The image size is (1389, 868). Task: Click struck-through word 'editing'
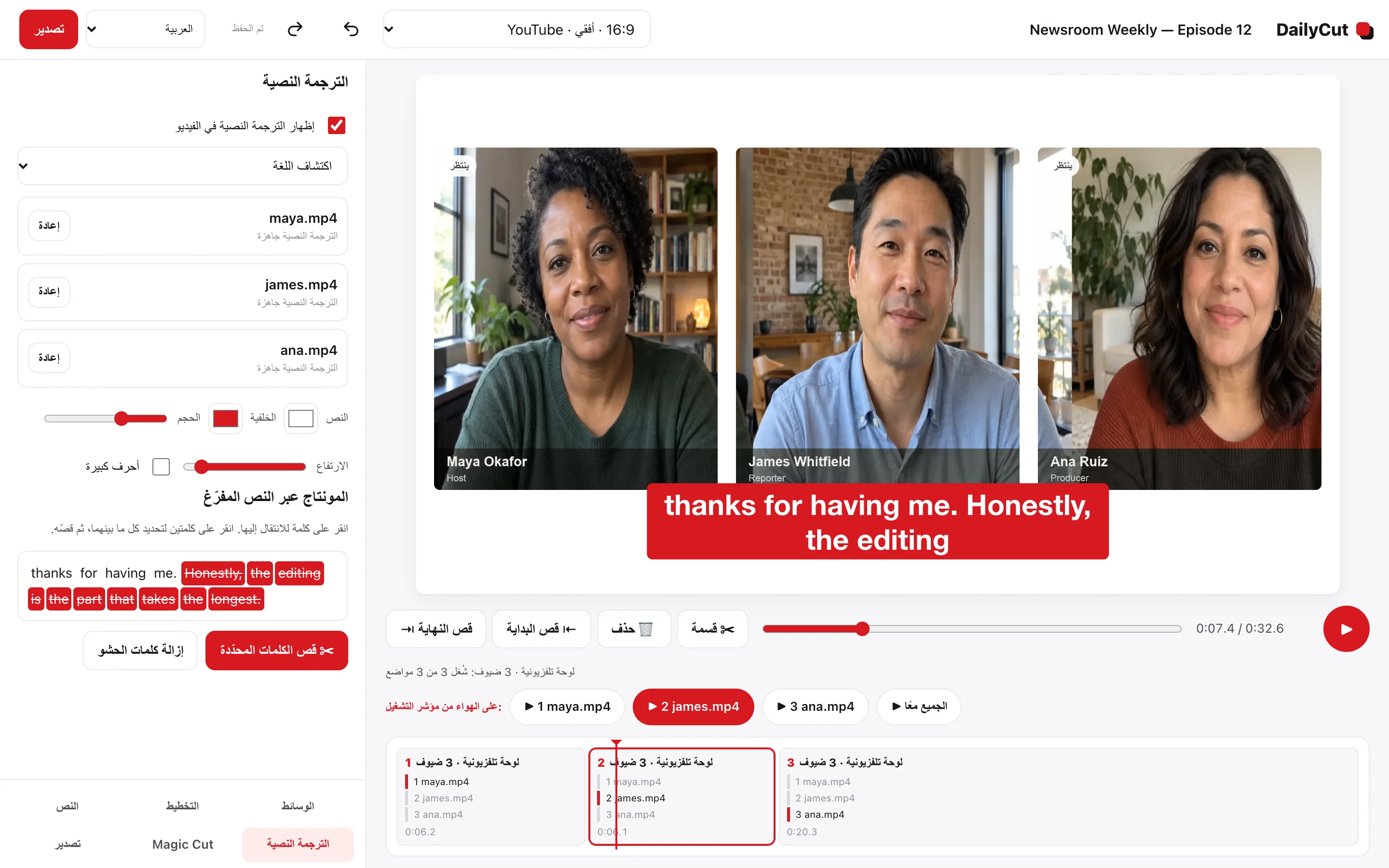[x=299, y=573]
